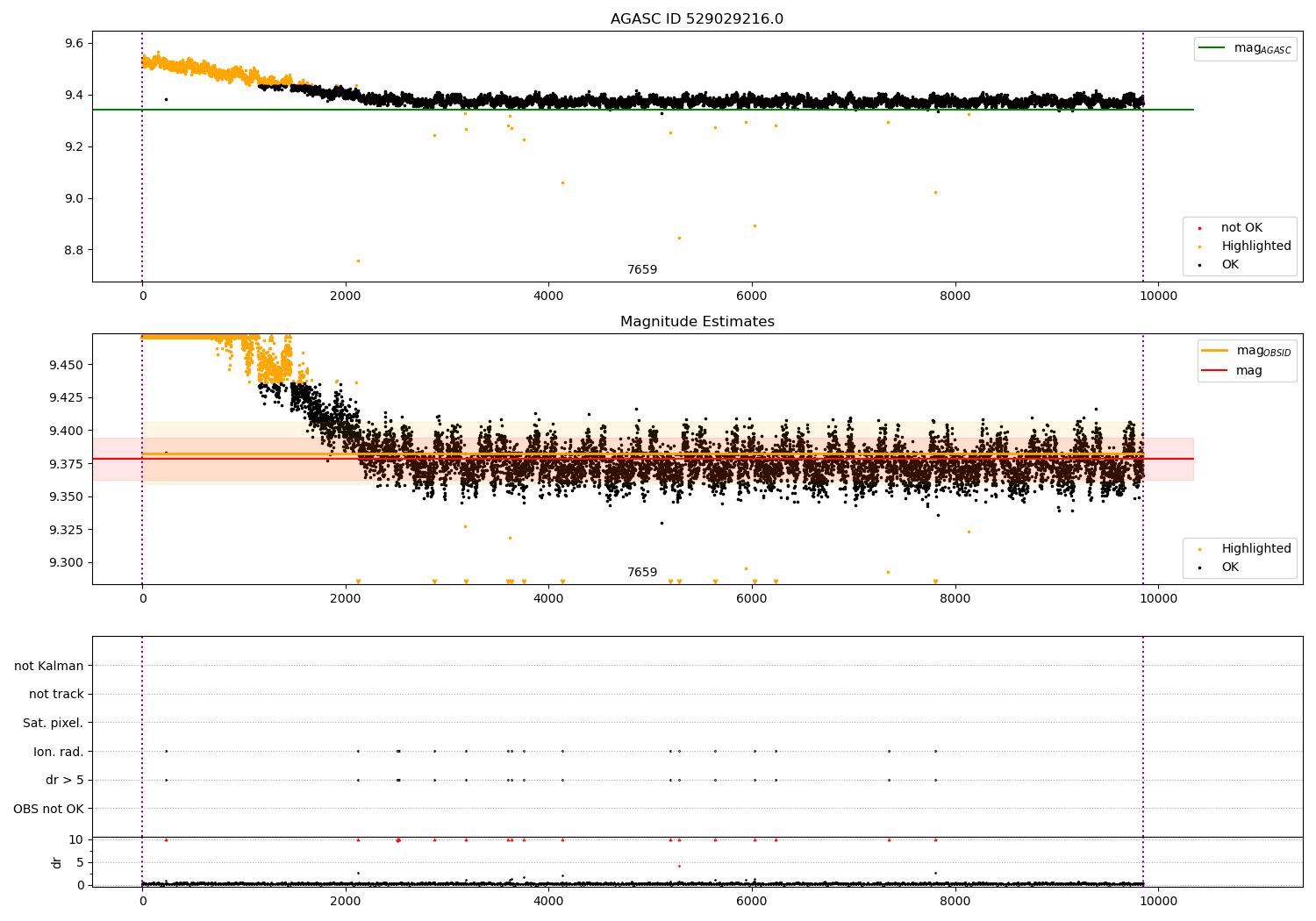This screenshot has height=921, width=1316.
Task: Click the 9.6 y-tick on top plot
Action: [x=73, y=43]
